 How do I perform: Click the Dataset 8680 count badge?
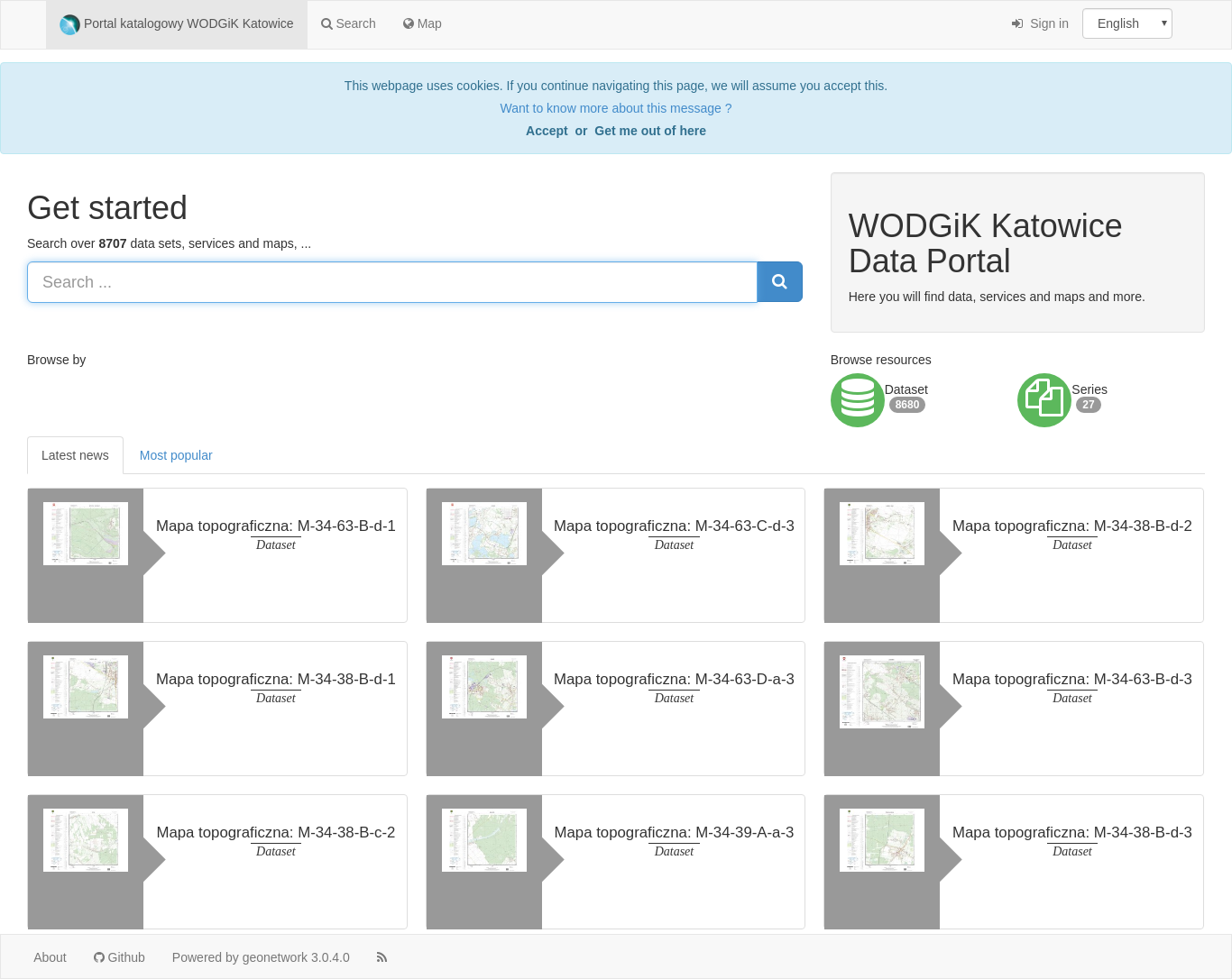click(907, 405)
